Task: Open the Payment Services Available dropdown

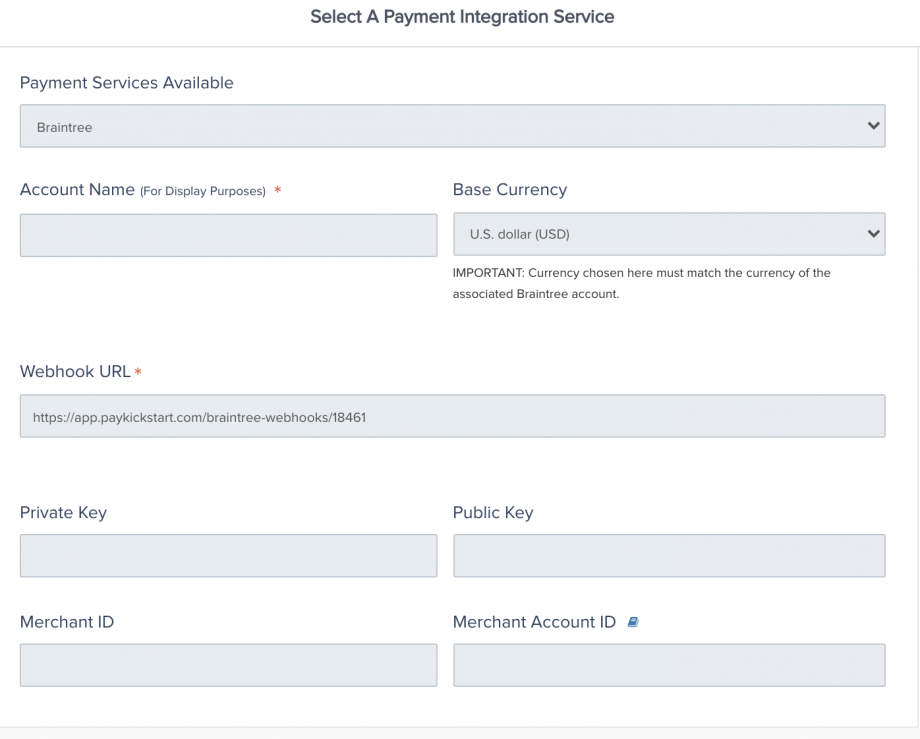Action: [452, 126]
